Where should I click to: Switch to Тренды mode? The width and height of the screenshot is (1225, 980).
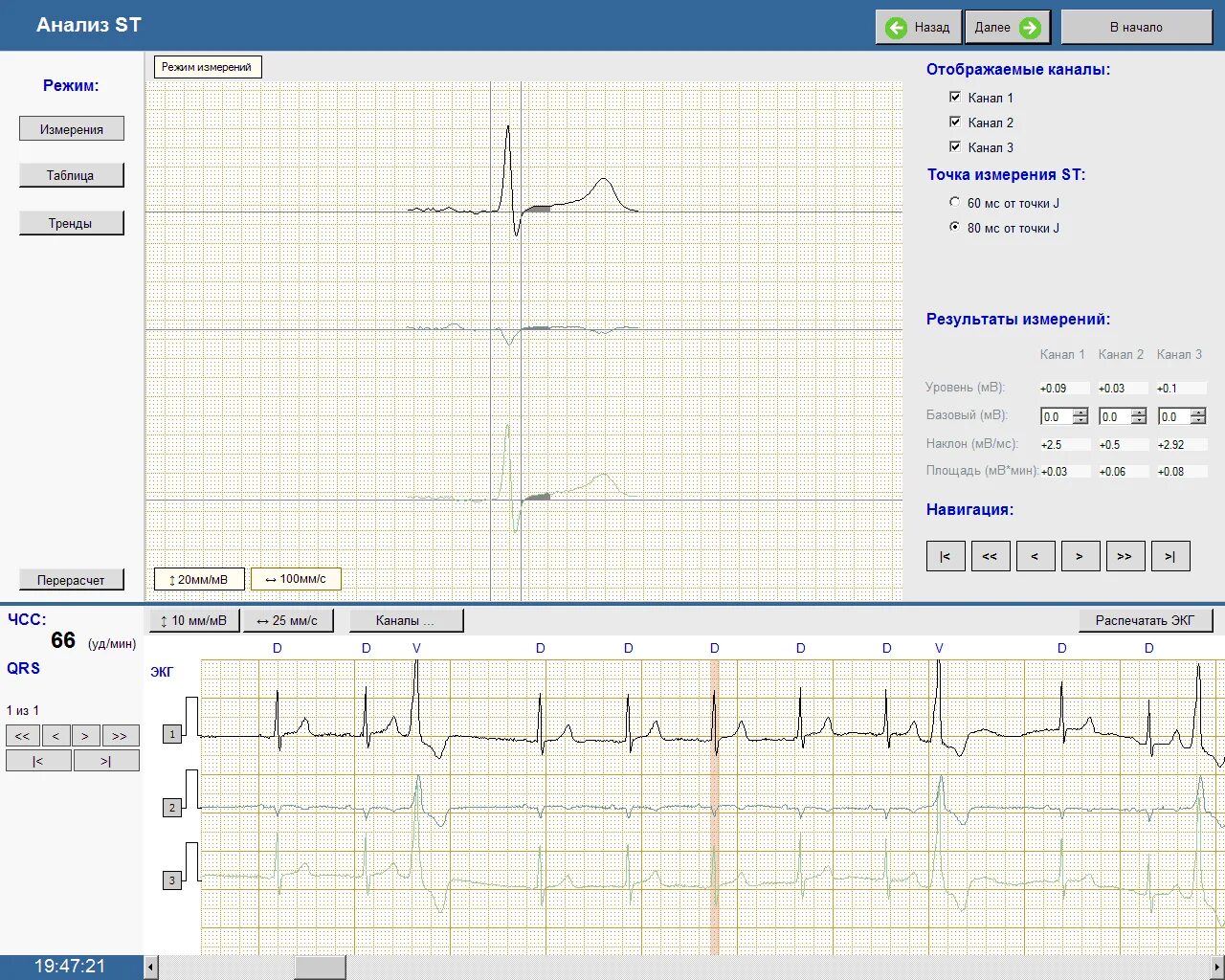(x=72, y=223)
